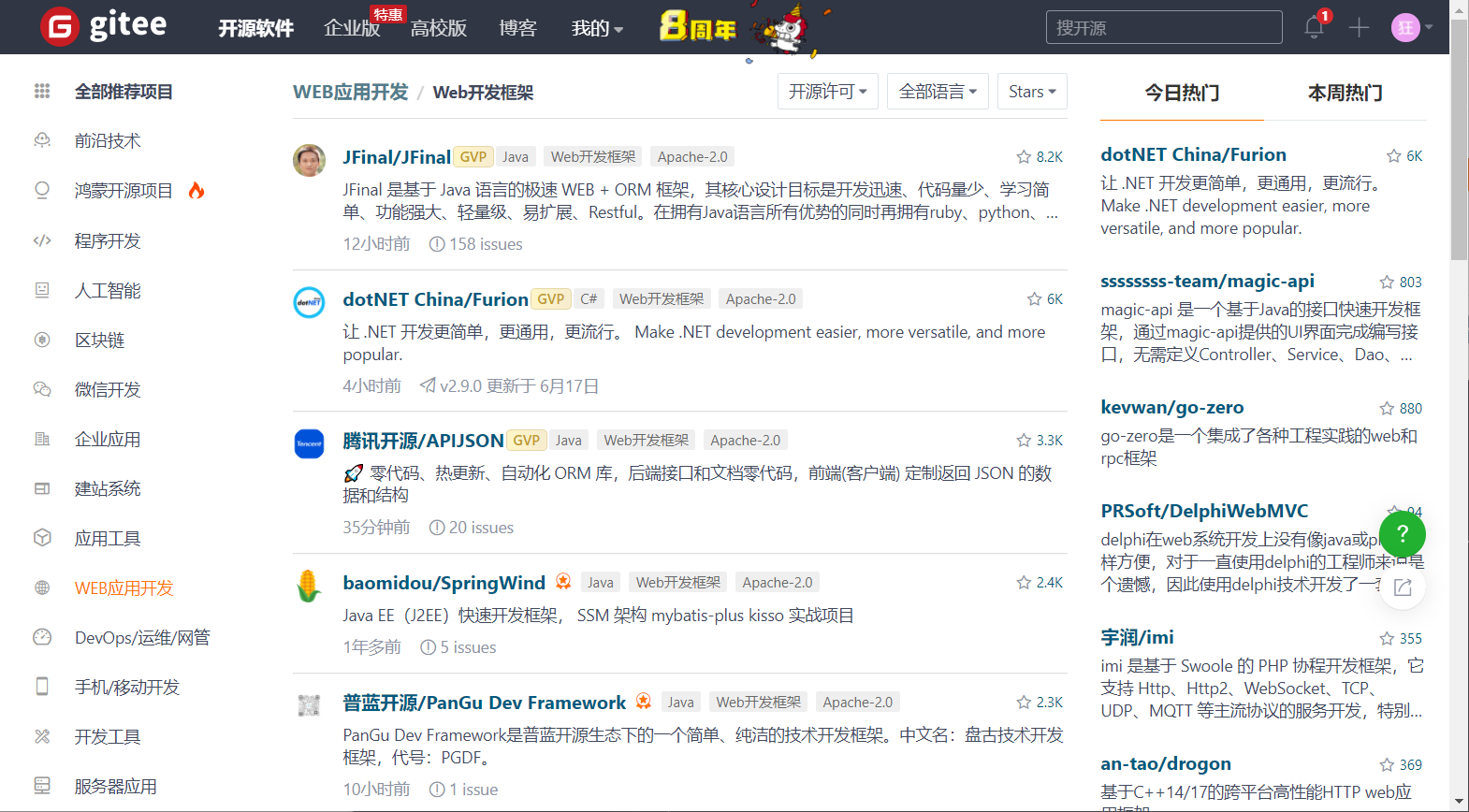1469x812 pixels.
Task: Click the plus create icon
Action: coord(1359,28)
